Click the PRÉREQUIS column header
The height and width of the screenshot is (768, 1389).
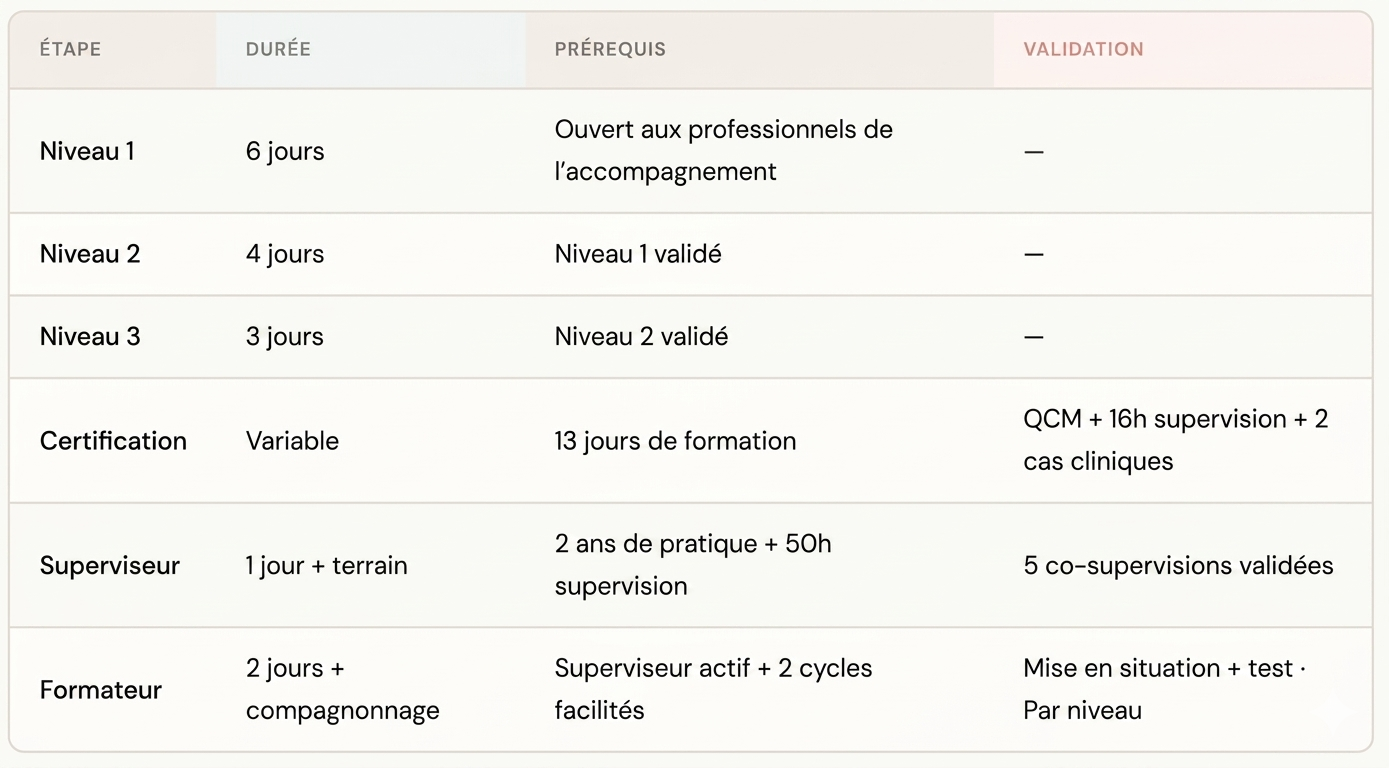click(x=610, y=49)
